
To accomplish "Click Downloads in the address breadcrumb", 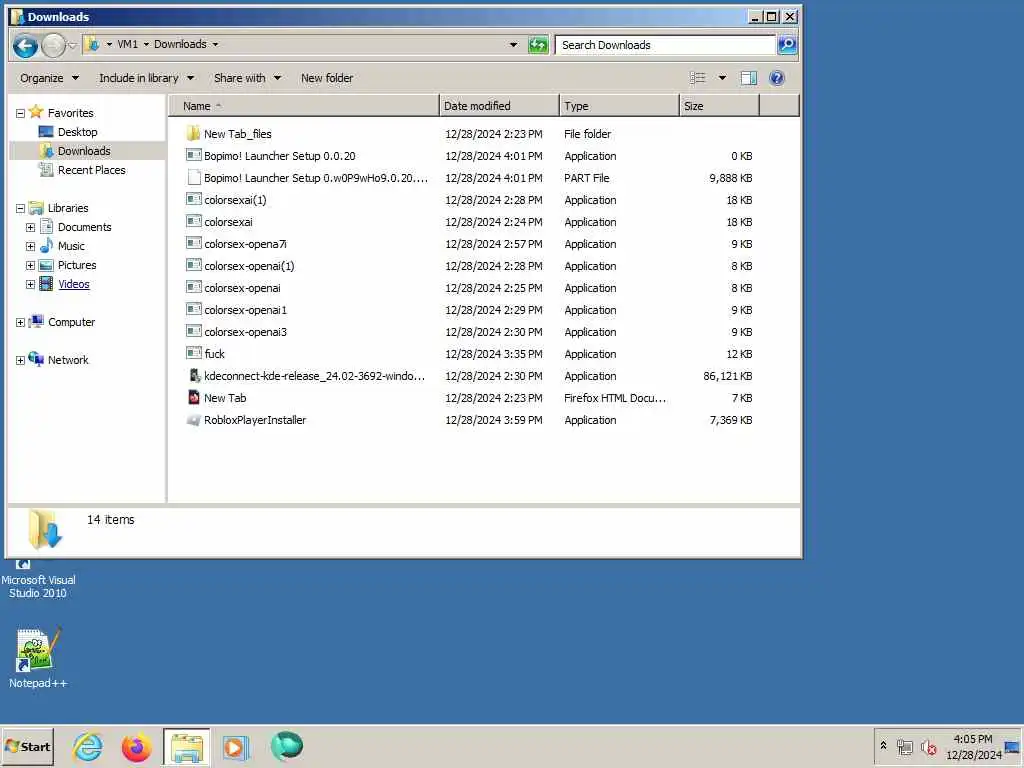I will [x=180, y=44].
